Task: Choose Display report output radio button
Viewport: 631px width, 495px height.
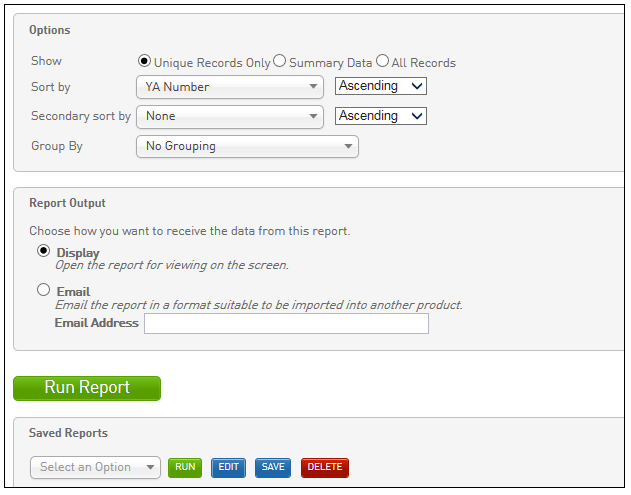Action: (43, 251)
